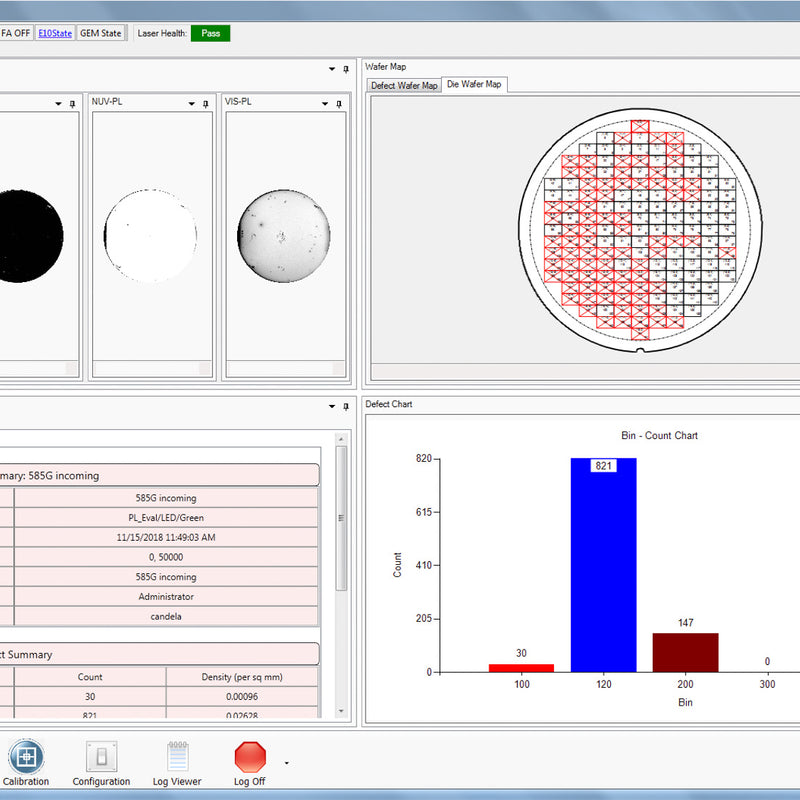Open the VIS-PL panel dropdown arrow
The image size is (800, 800).
[x=324, y=103]
